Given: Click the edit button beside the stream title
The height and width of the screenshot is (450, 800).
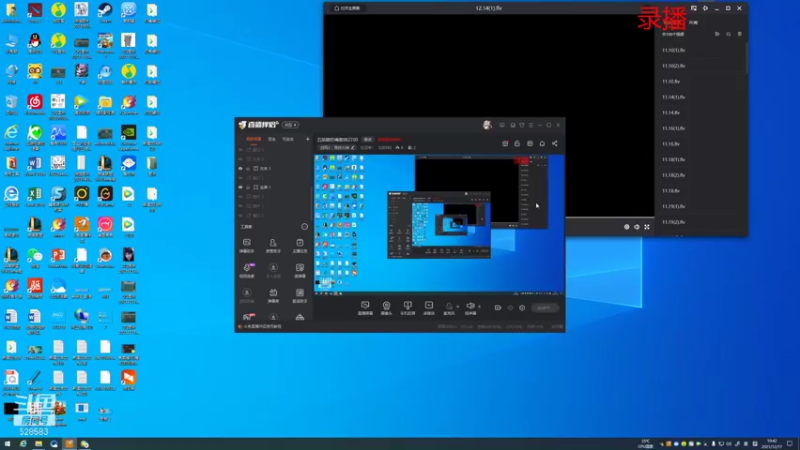Looking at the screenshot, I should pos(367,139).
